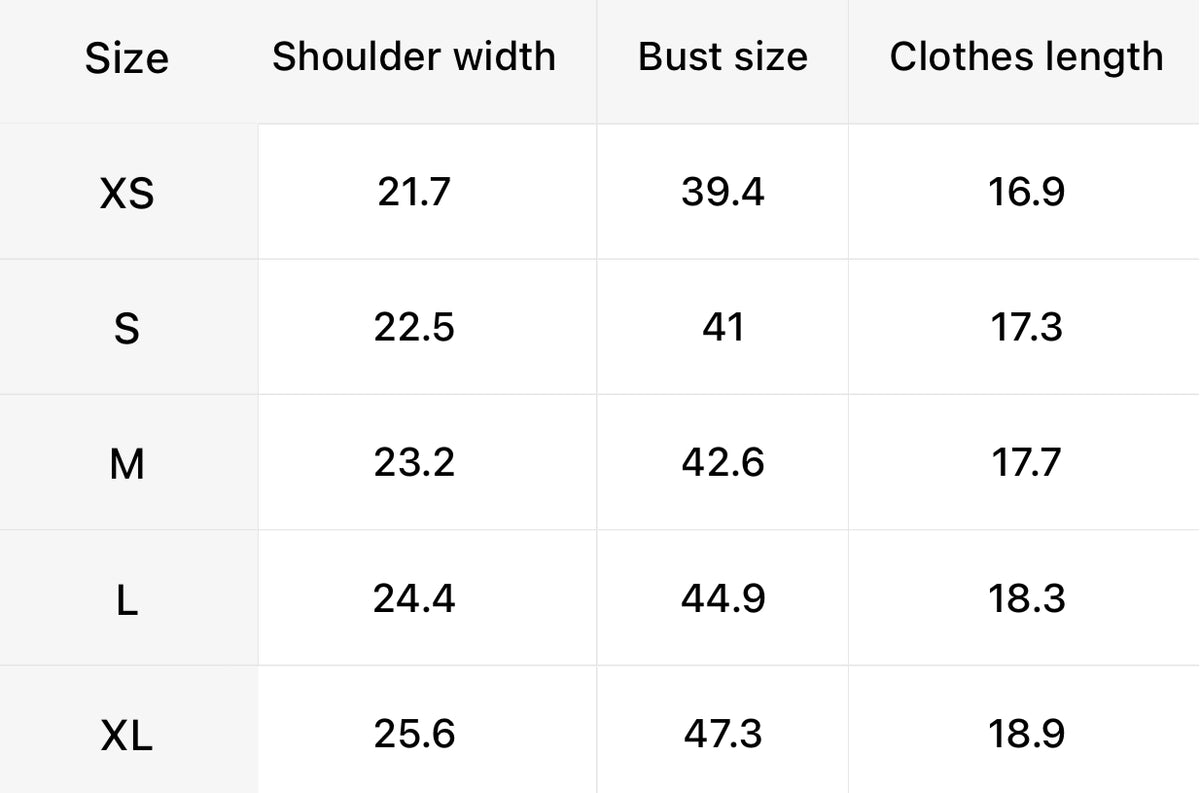
Task: Click the 44.9 bust size cell
Action: click(x=723, y=599)
